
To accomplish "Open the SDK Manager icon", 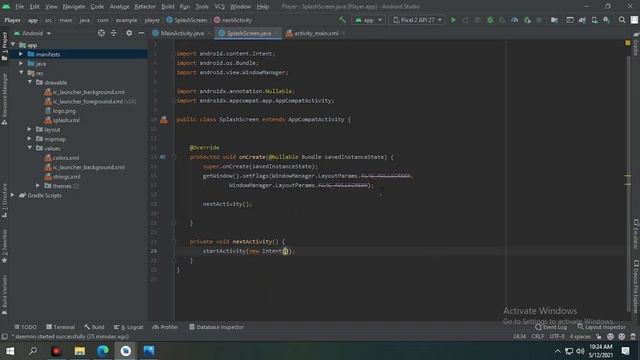I will (607, 20).
